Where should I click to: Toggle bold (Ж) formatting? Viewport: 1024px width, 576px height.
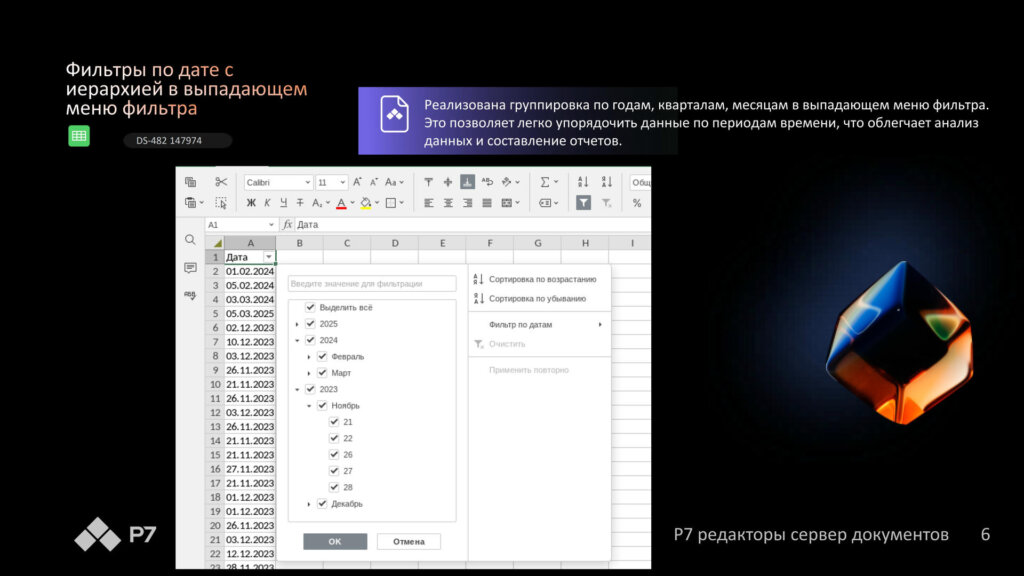(251, 203)
